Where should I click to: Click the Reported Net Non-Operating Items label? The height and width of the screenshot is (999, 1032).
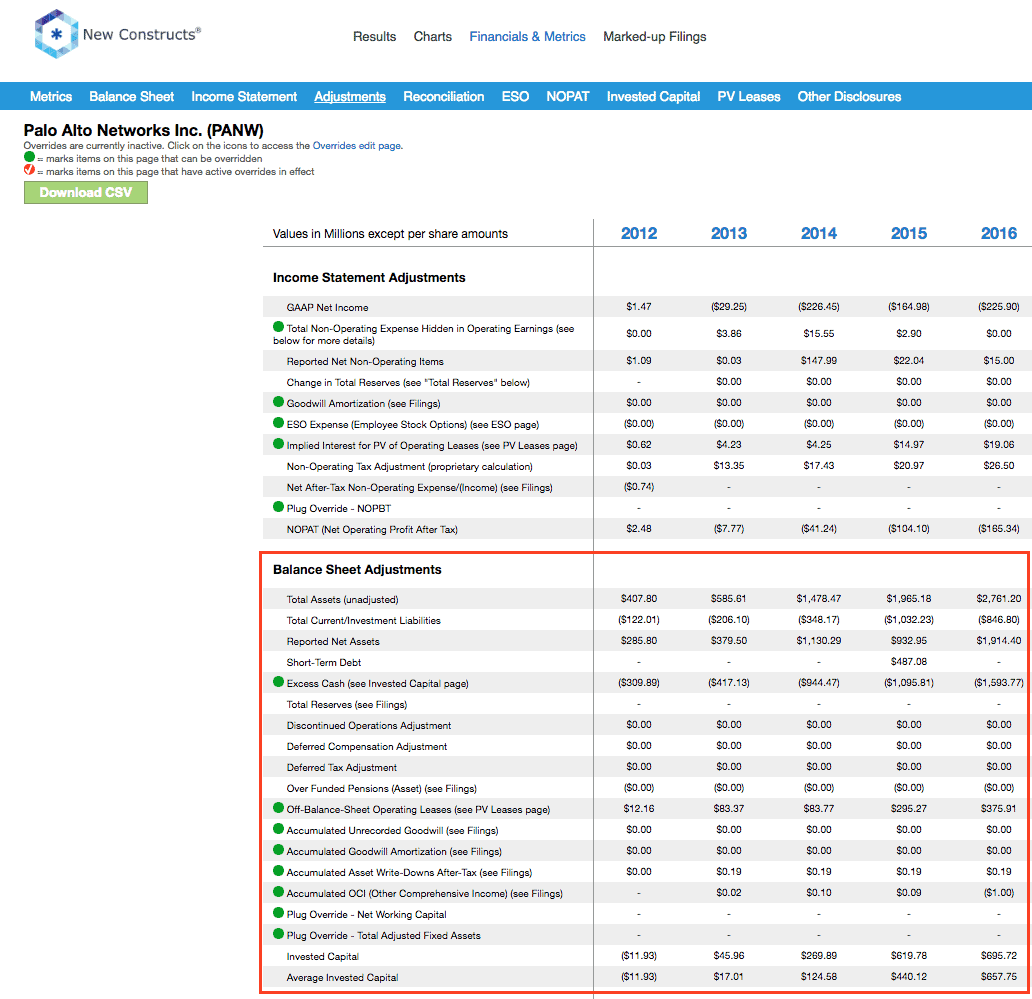coord(365,361)
